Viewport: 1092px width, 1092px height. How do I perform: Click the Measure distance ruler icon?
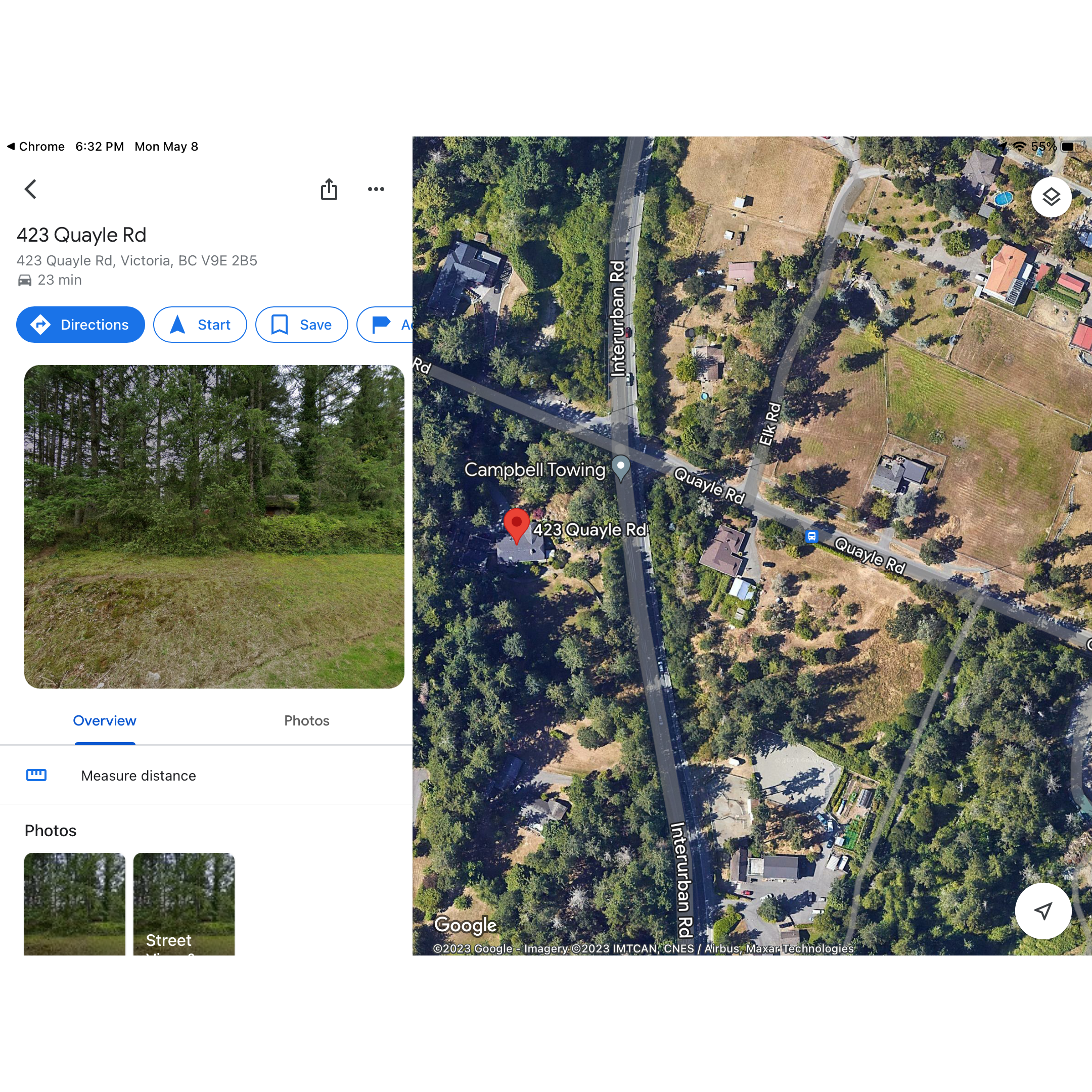(37, 775)
